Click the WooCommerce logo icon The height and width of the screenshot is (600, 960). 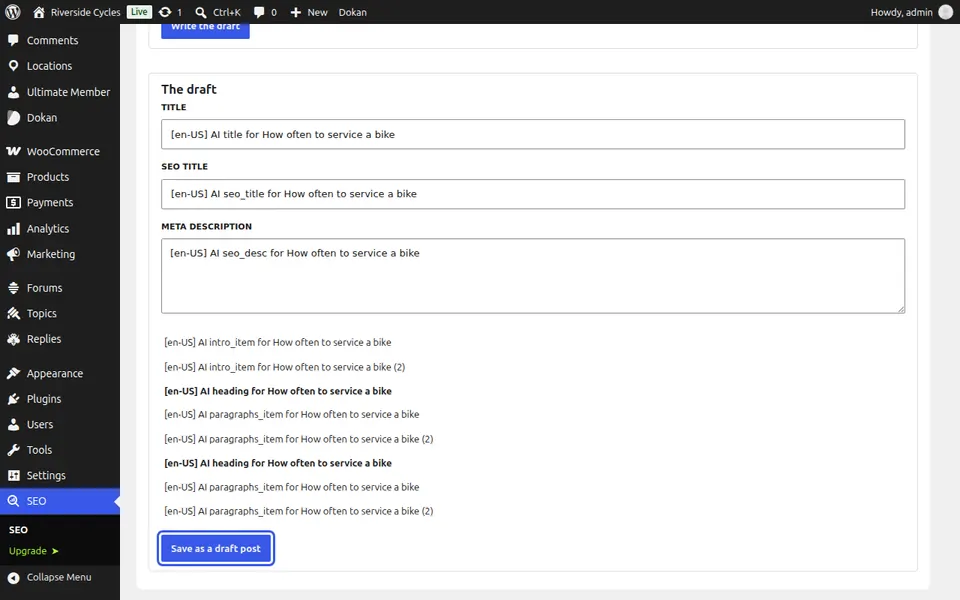point(13,151)
